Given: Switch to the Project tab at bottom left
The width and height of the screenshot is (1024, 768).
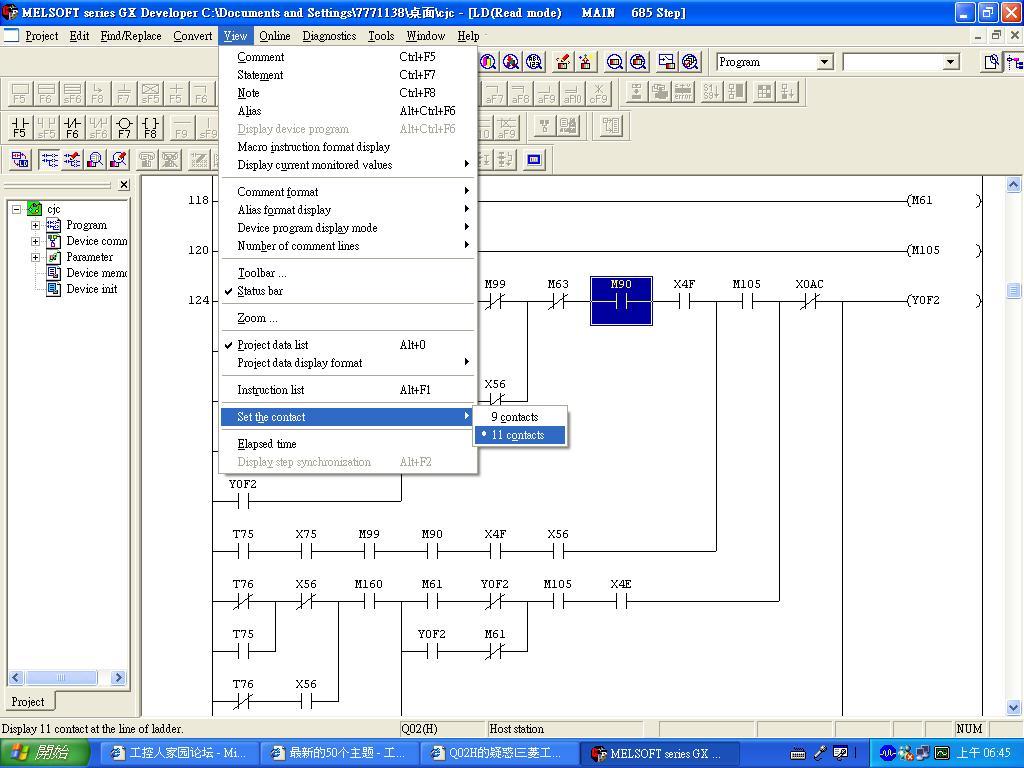Looking at the screenshot, I should click(x=27, y=702).
